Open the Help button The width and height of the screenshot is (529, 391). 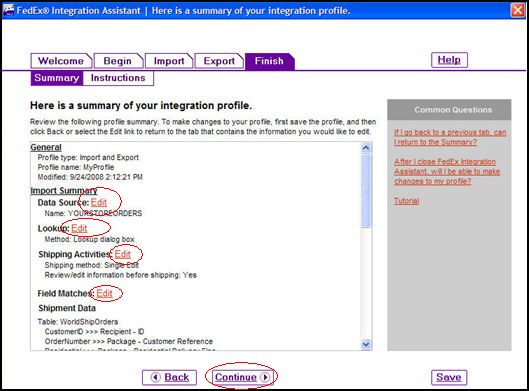tap(449, 60)
